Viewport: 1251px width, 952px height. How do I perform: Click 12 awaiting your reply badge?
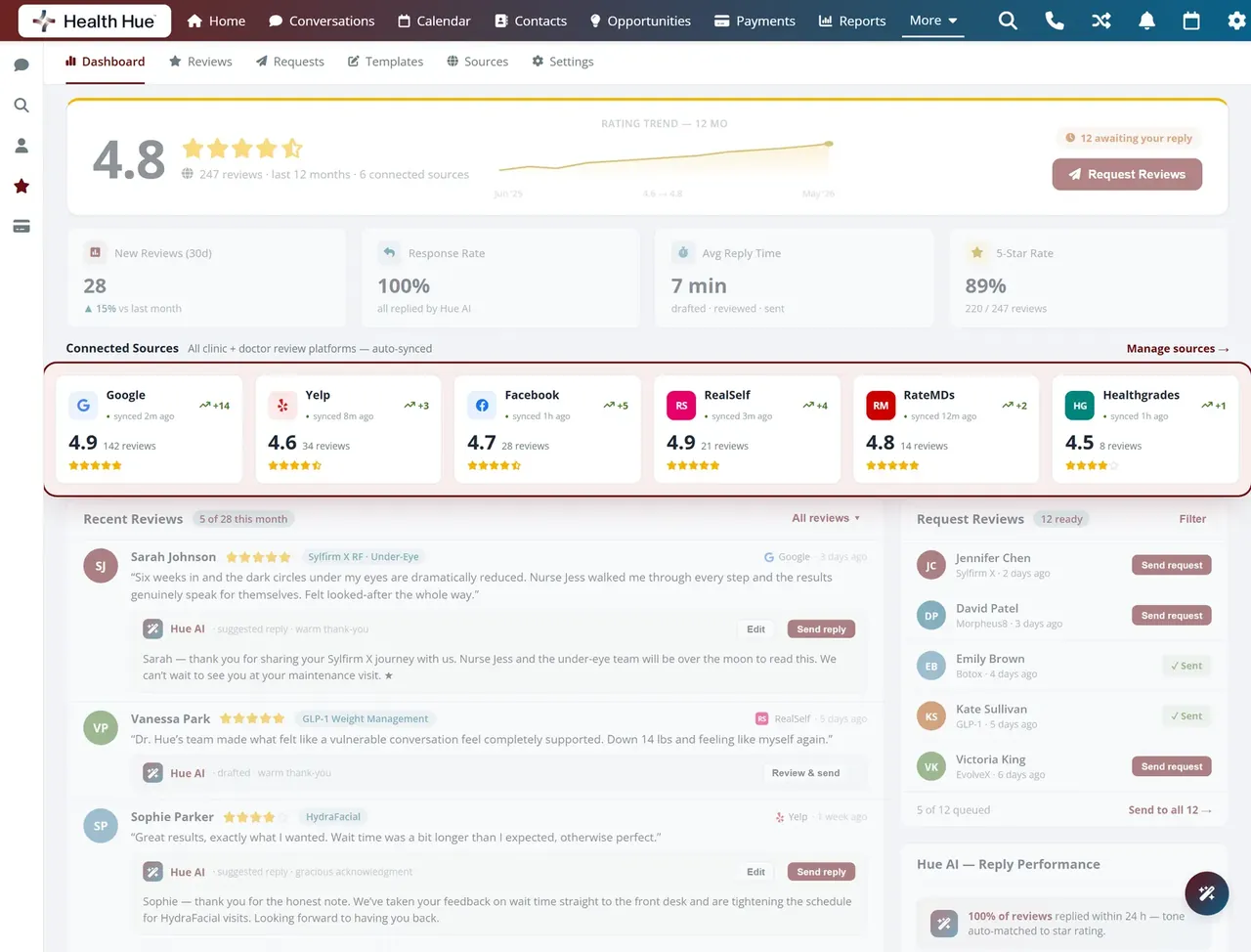1129,138
